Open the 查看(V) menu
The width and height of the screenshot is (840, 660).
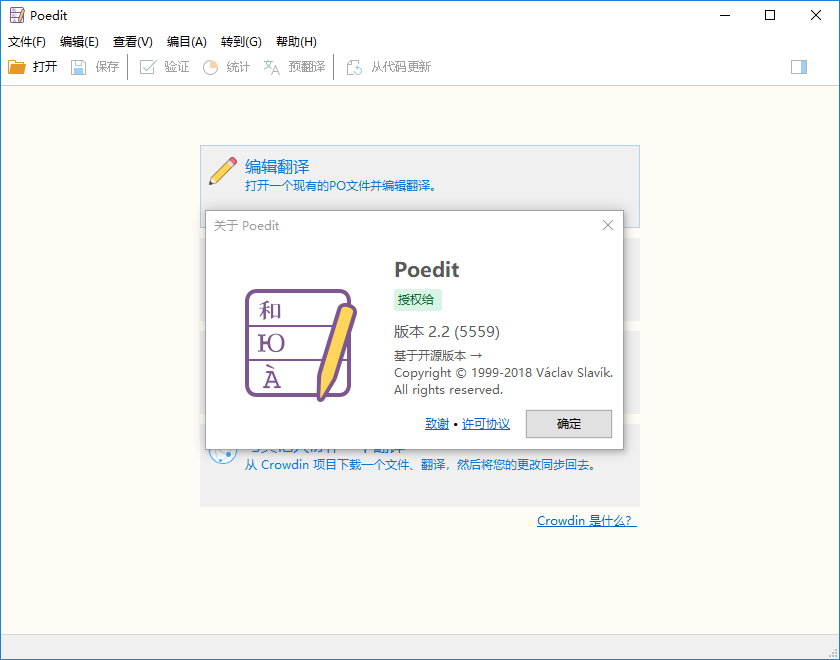click(x=132, y=42)
